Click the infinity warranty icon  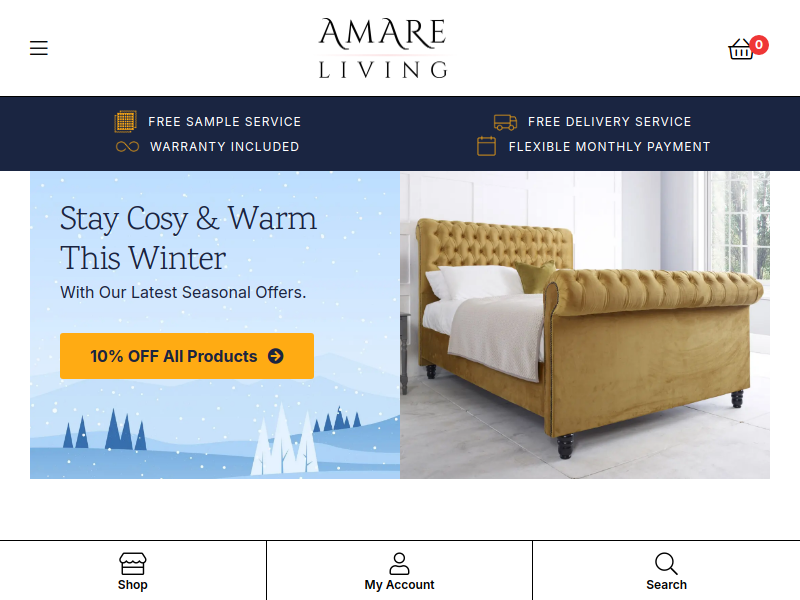point(127,147)
